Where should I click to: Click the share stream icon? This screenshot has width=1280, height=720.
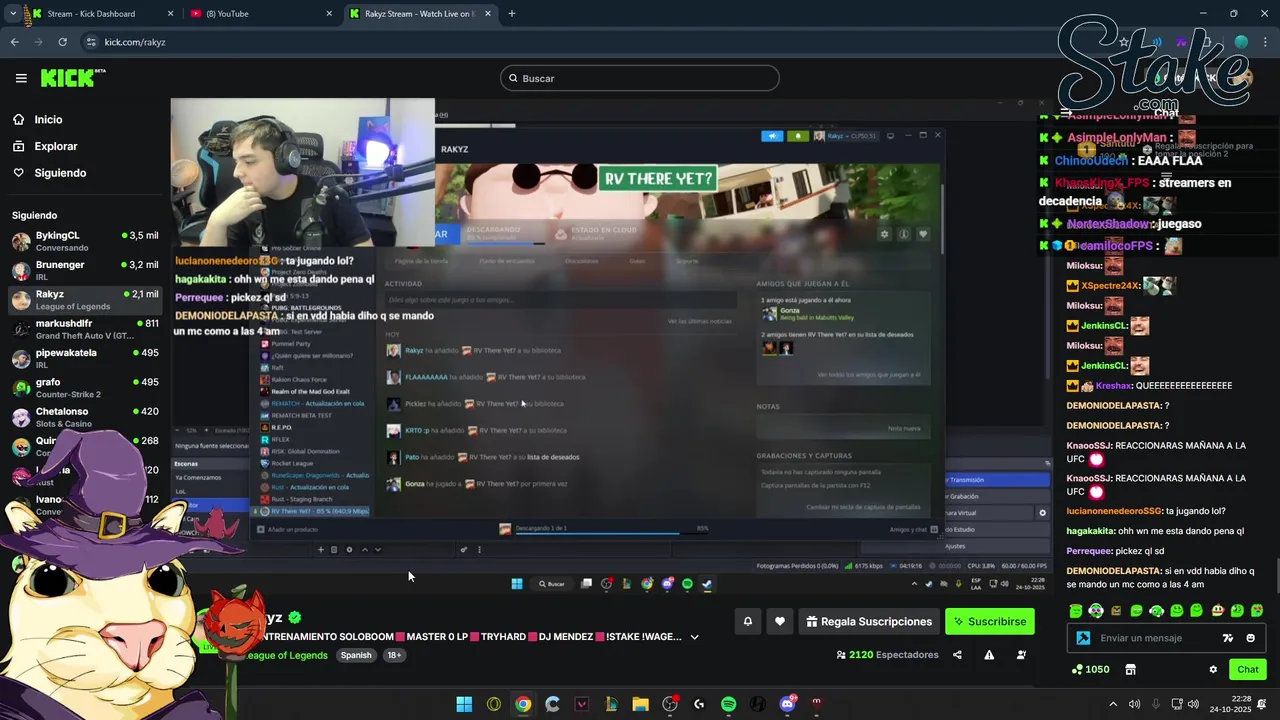[957, 655]
